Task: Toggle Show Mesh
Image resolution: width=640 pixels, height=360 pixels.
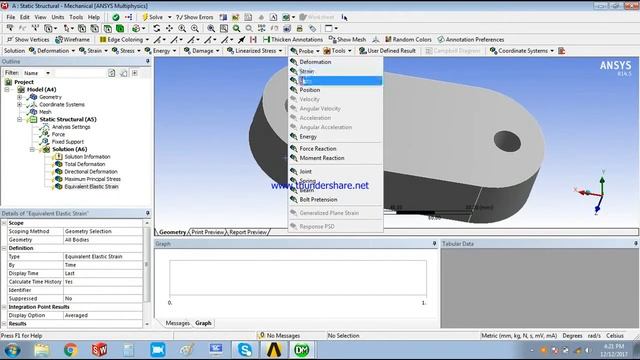Action: [x=347, y=40]
